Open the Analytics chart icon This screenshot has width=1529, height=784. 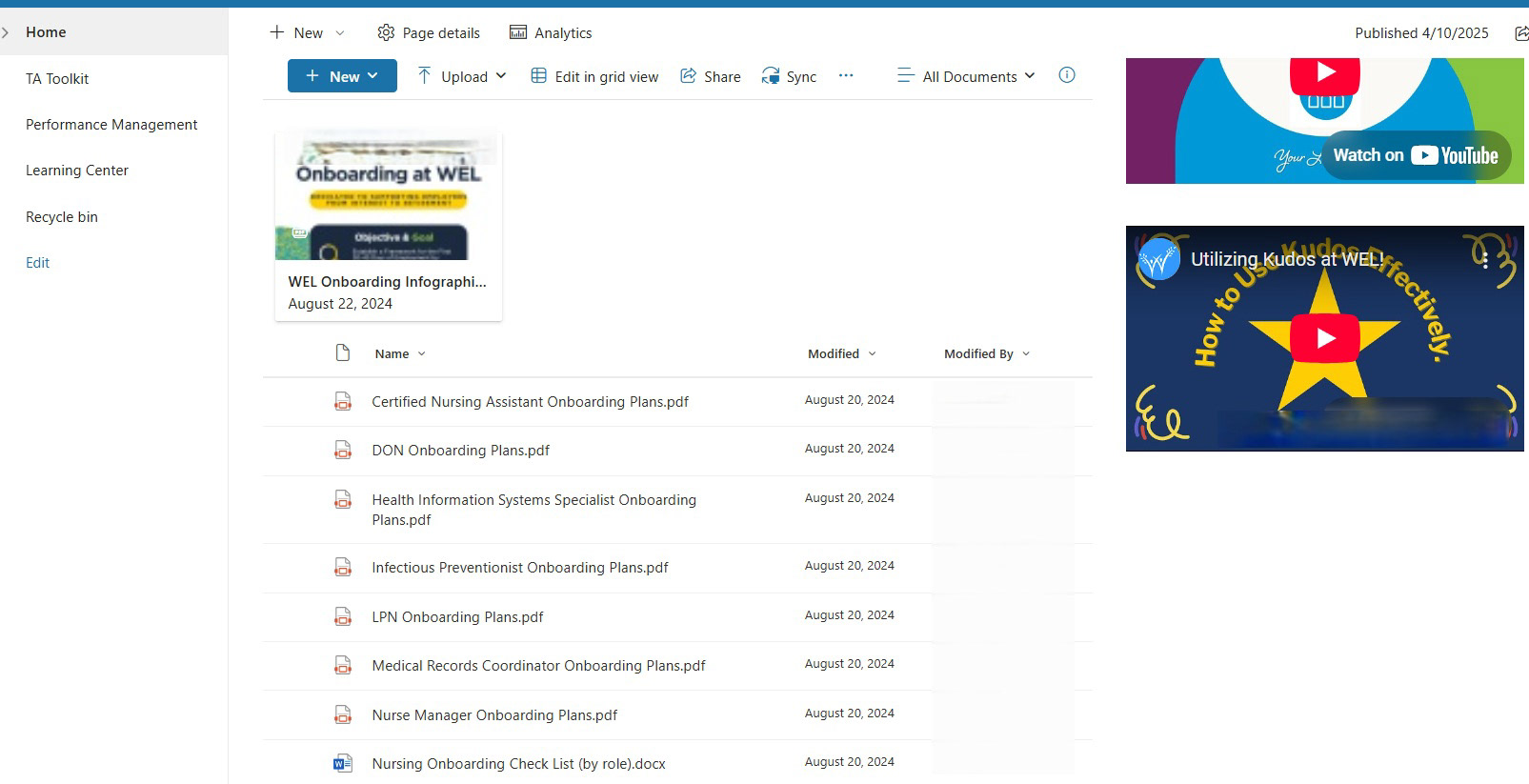click(518, 32)
